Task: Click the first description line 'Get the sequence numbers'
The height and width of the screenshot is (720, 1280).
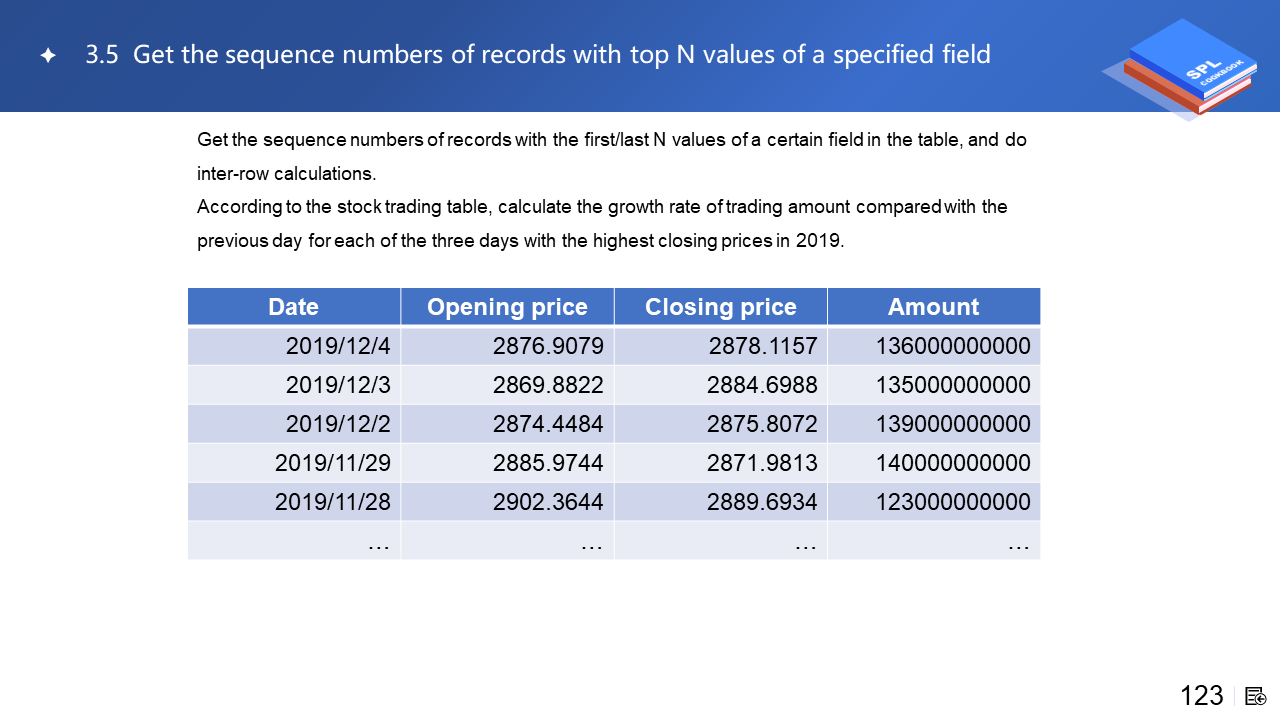Action: [611, 140]
